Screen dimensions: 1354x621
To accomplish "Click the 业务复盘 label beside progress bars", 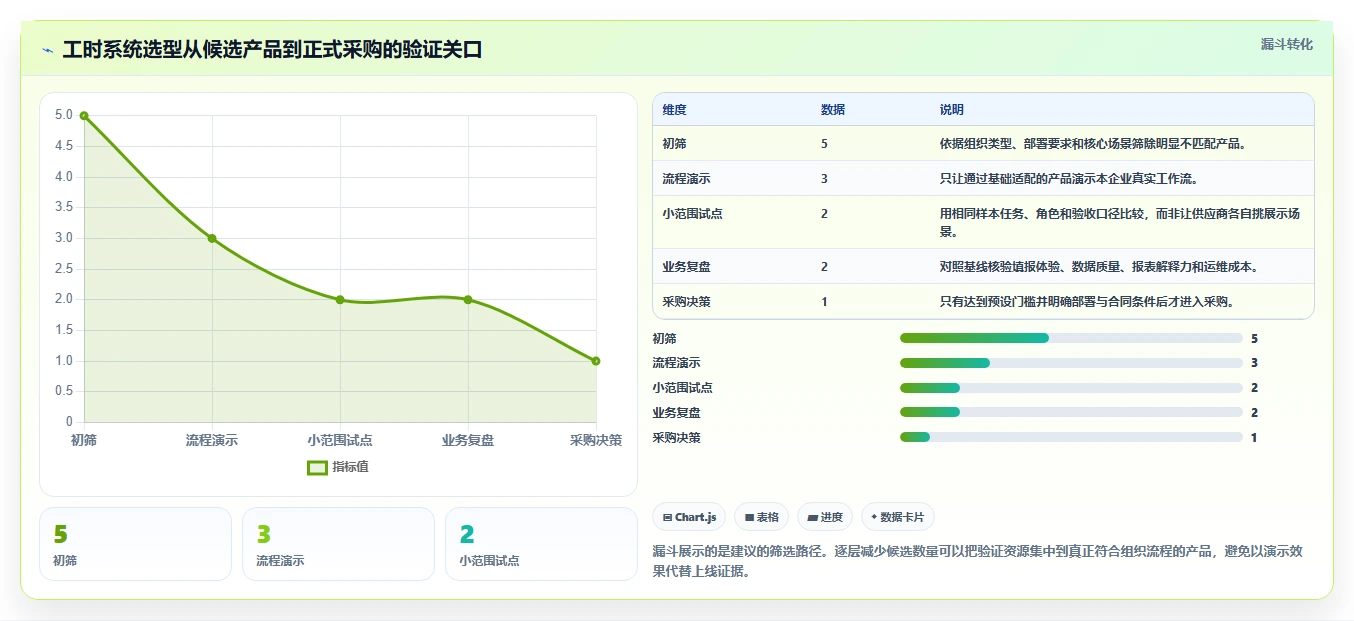I will pyautogui.click(x=676, y=412).
